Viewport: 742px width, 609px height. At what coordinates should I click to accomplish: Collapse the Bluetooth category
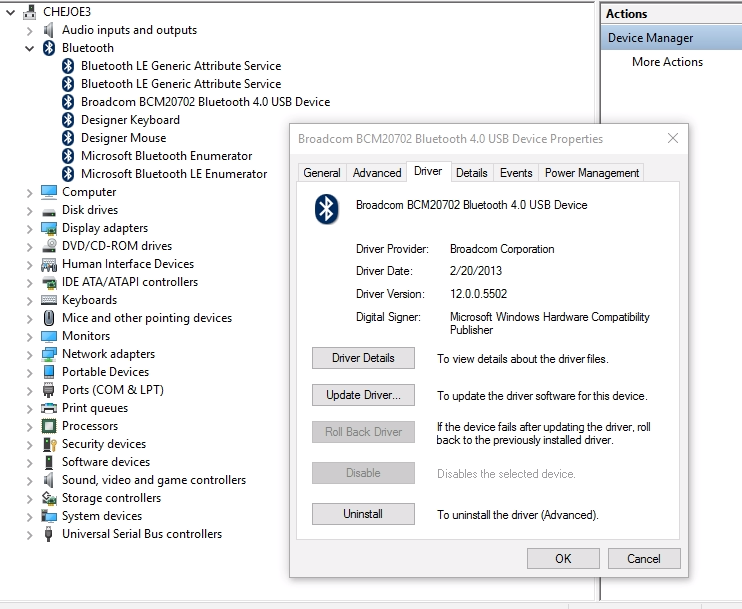(x=29, y=48)
